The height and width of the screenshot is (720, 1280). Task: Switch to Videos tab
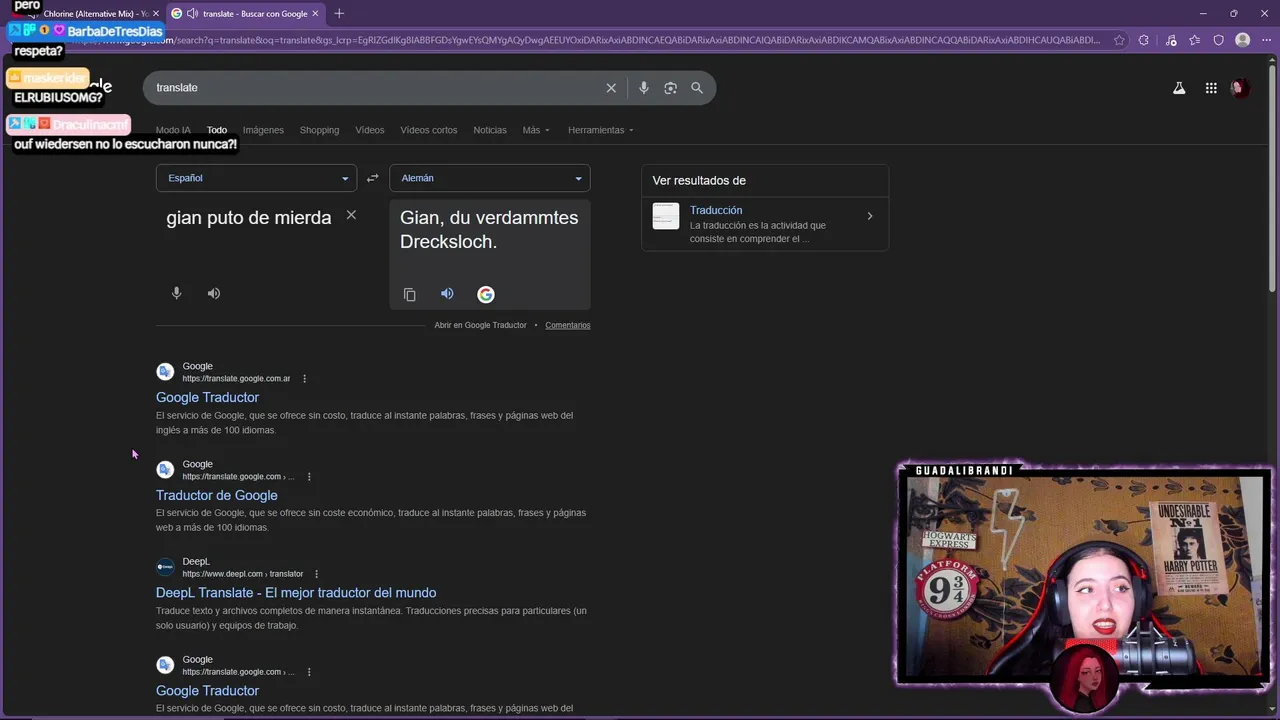[370, 130]
